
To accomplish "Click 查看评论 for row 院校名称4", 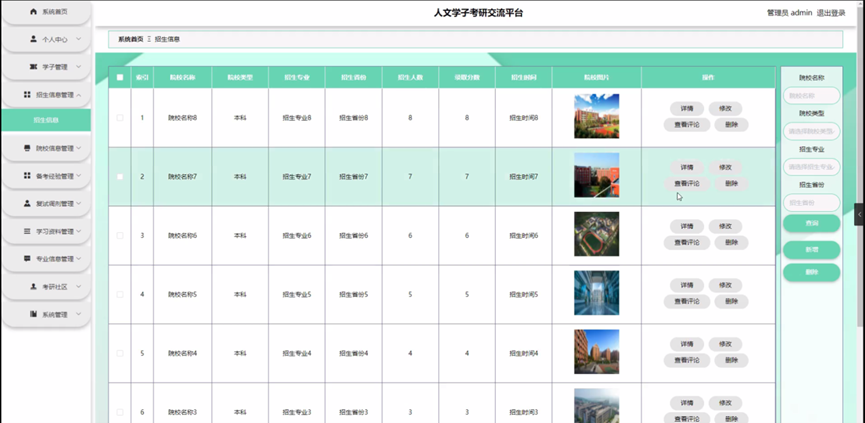I will [687, 361].
